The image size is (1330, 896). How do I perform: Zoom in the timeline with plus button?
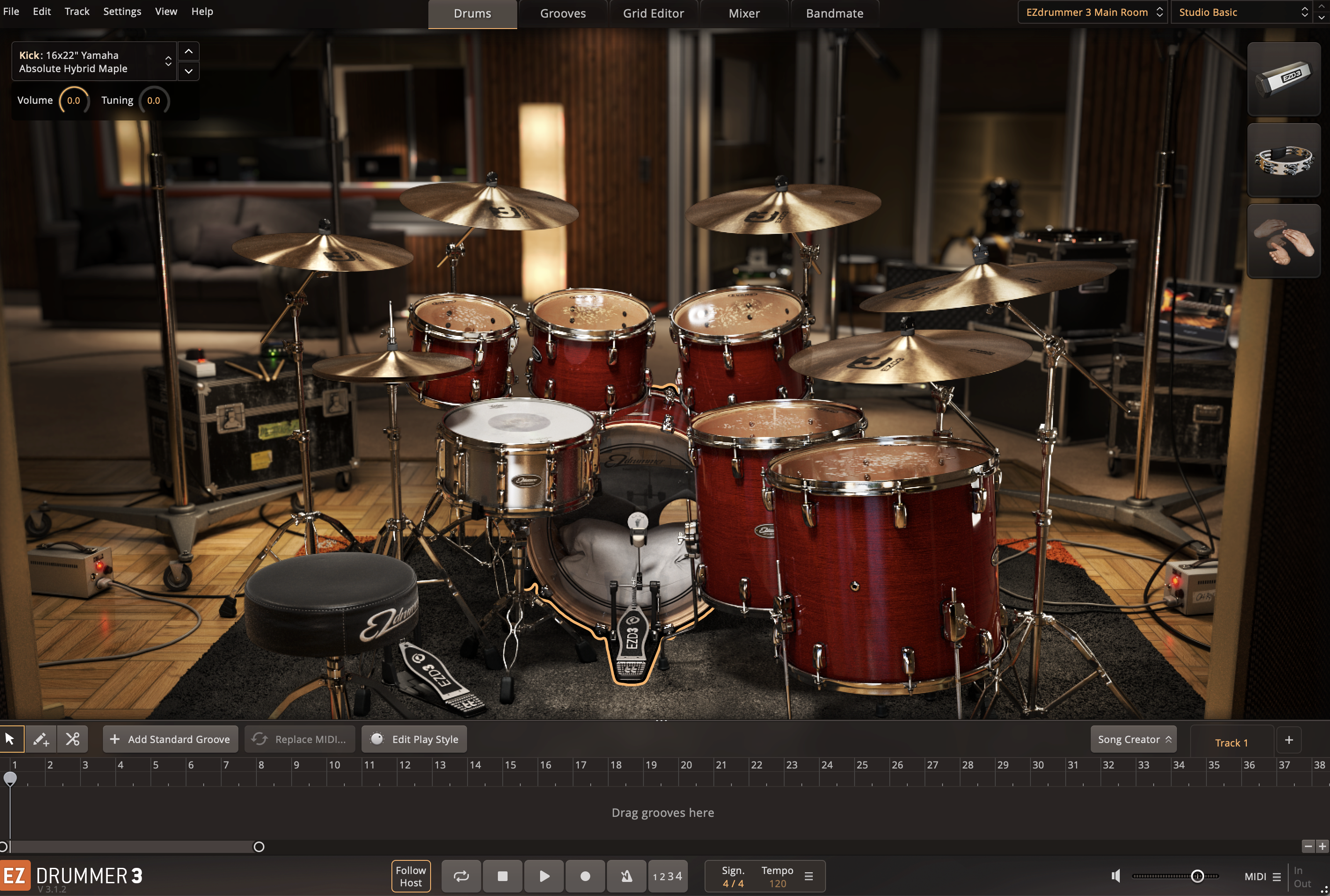pos(1322,846)
